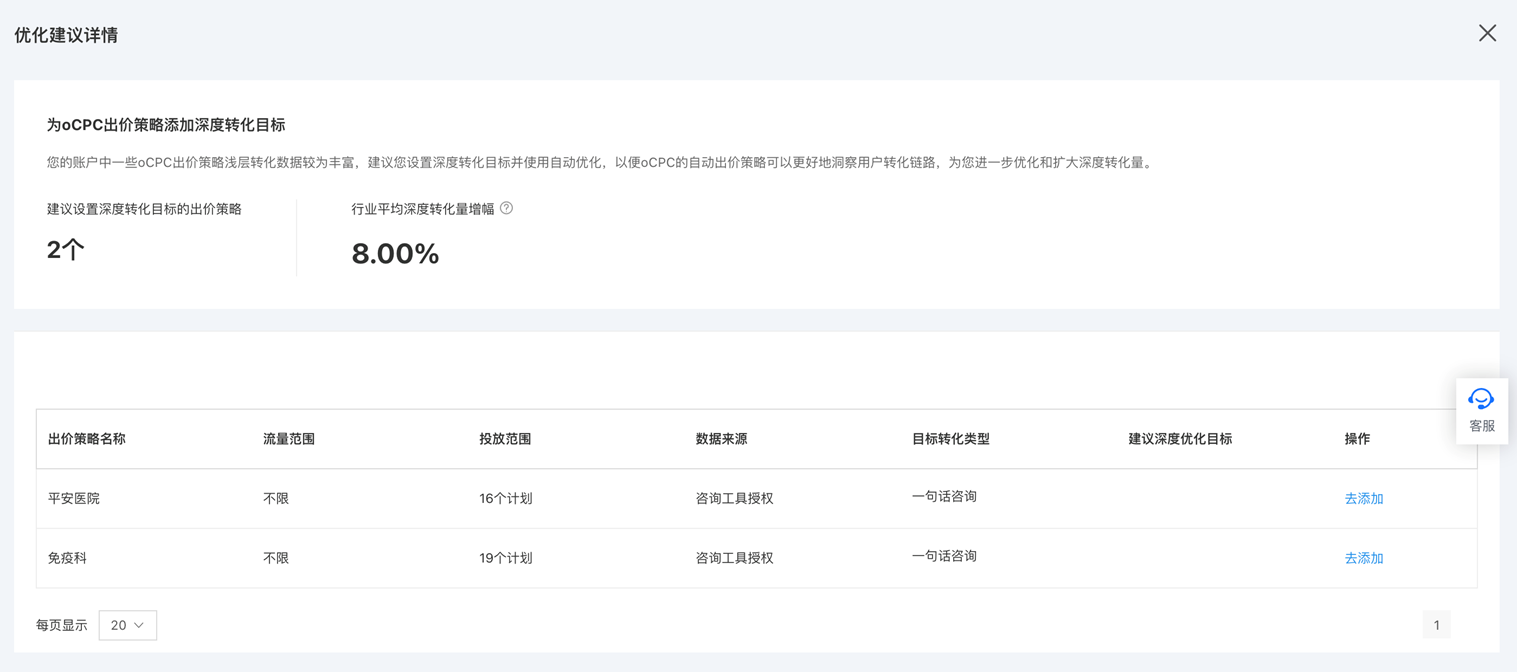Click help icon beside 行业平均深度转化量增幅

(x=507, y=208)
